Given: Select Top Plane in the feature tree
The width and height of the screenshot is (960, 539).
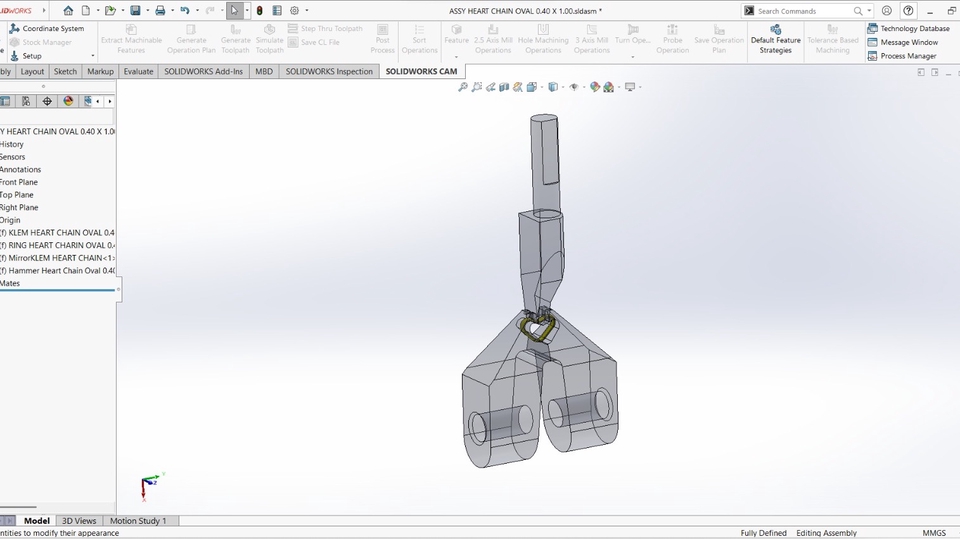Looking at the screenshot, I should point(17,195).
